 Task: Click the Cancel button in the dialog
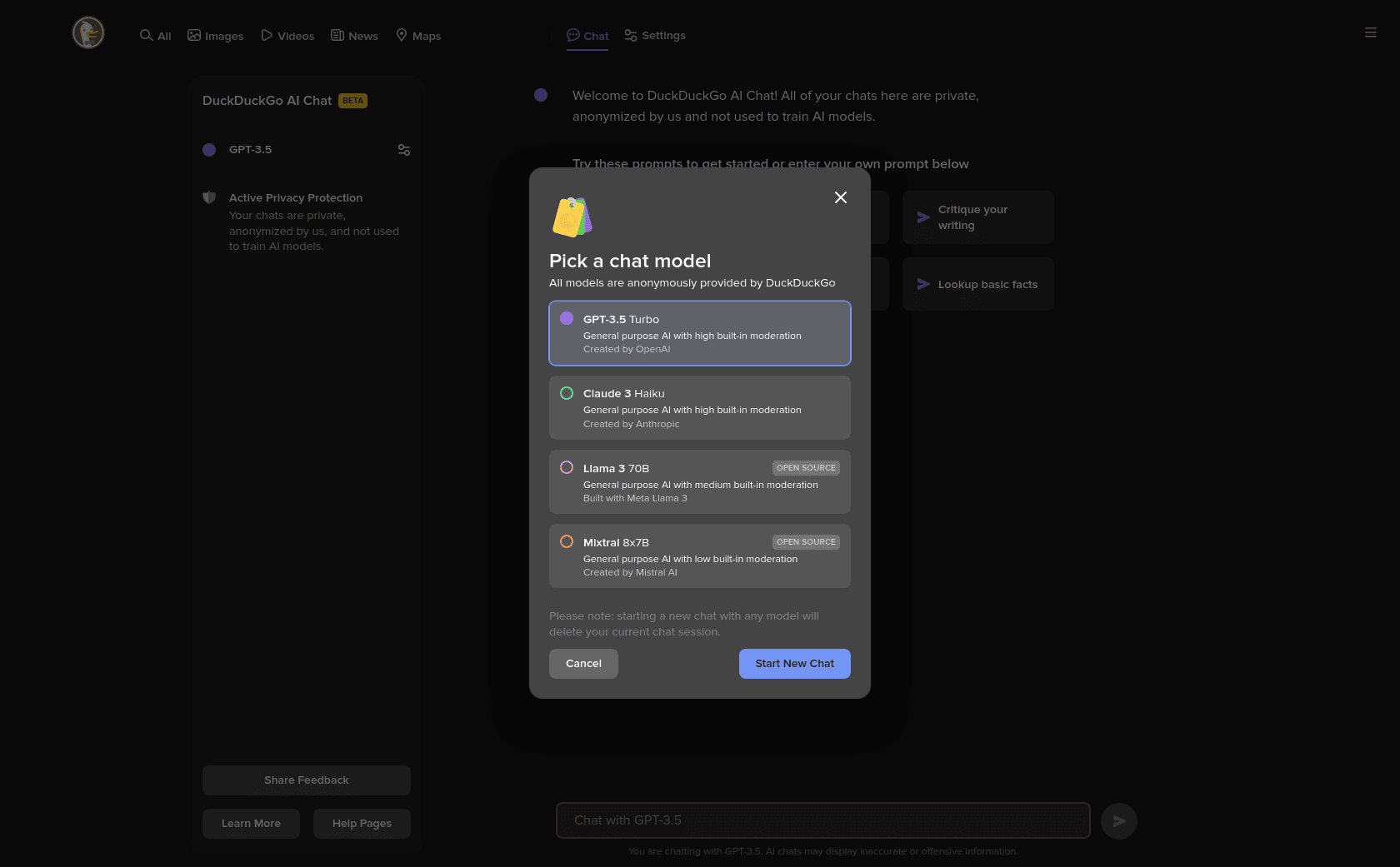point(583,664)
